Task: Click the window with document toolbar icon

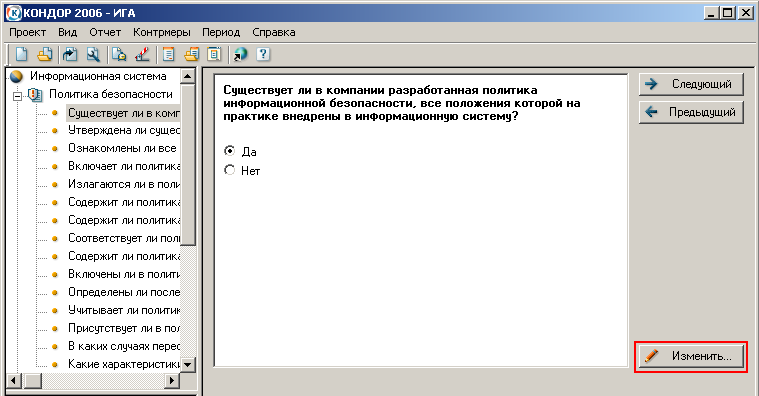Action: pyautogui.click(x=214, y=54)
